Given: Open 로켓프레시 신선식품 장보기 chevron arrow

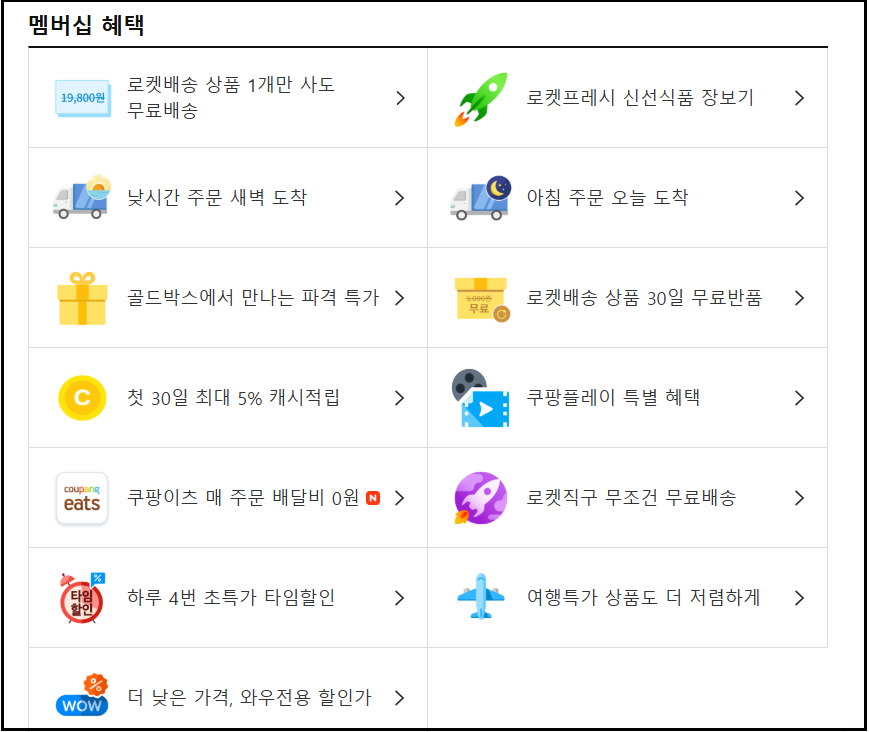Looking at the screenshot, I should point(799,98).
